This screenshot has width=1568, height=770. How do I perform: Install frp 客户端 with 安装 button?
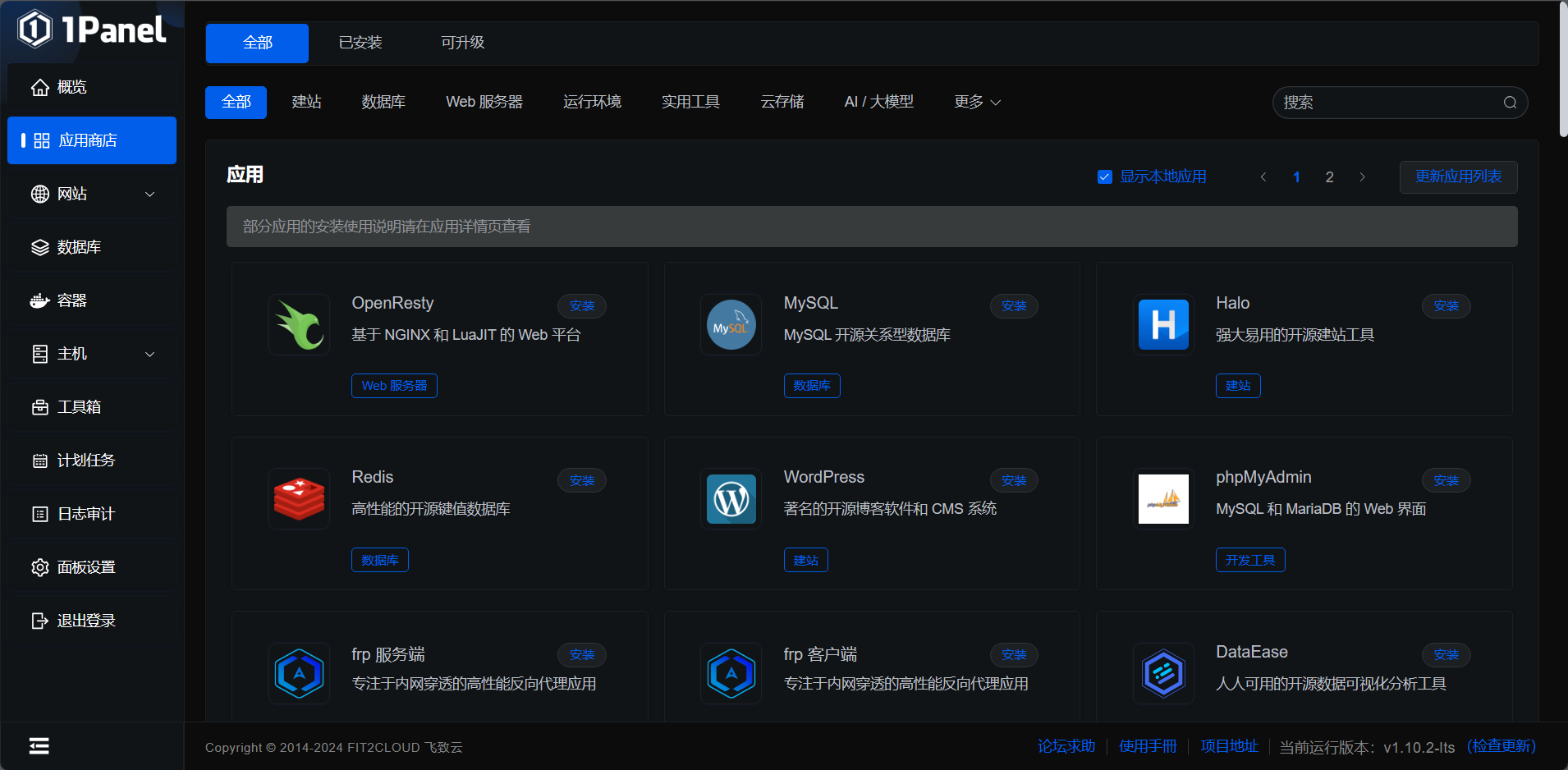(x=1014, y=655)
